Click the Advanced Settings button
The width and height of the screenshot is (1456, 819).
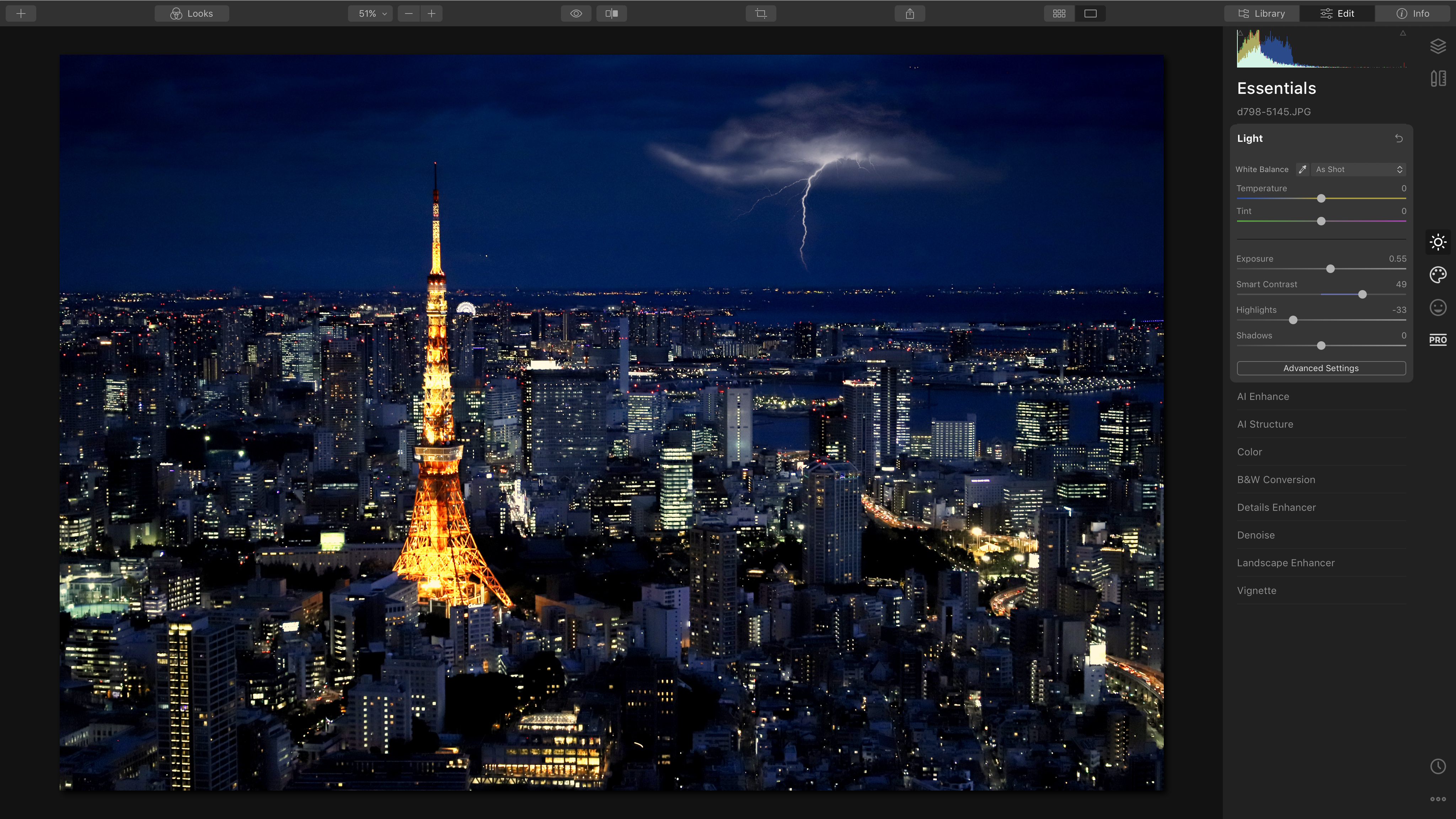[1320, 369]
